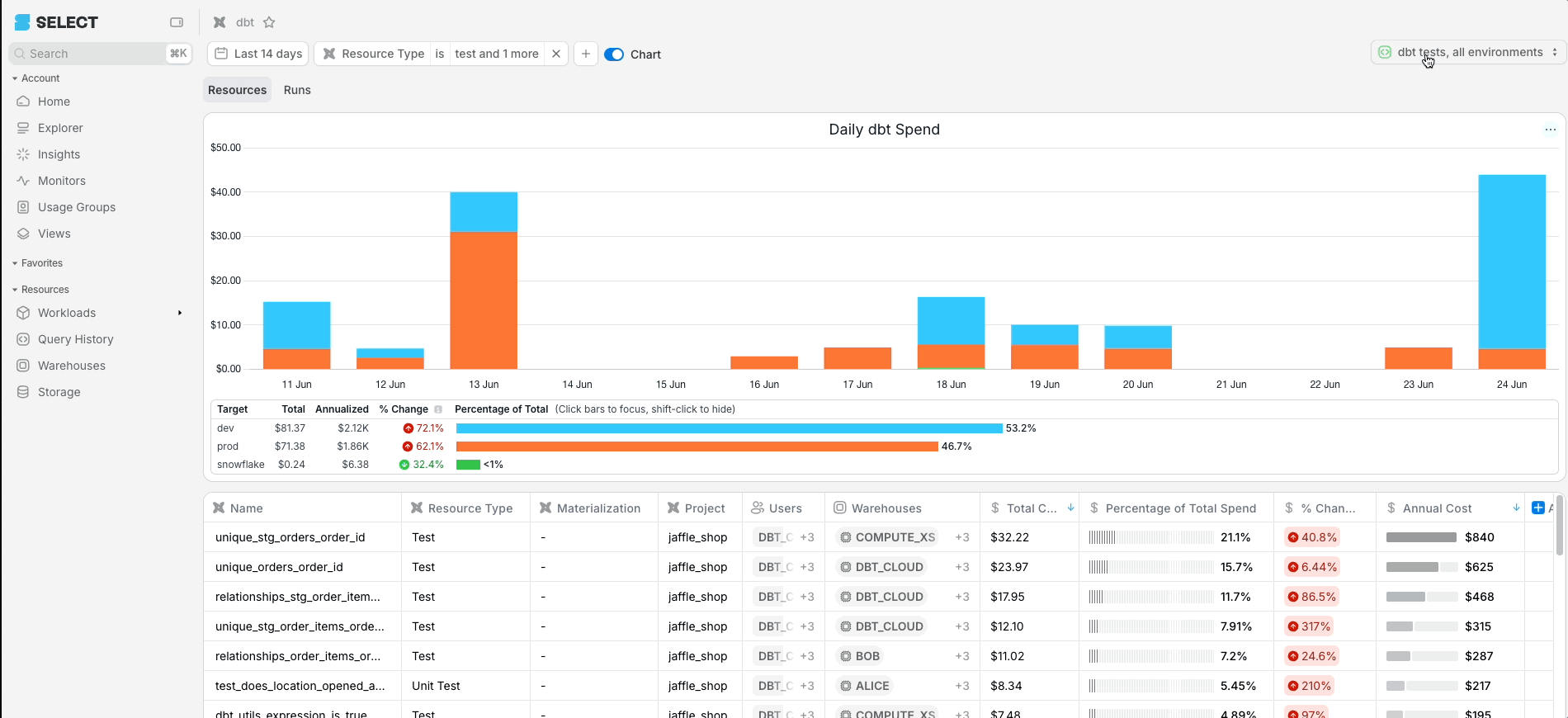Sort by Total Cost arrow
The height and width of the screenshot is (718, 1568).
pyautogui.click(x=1070, y=508)
